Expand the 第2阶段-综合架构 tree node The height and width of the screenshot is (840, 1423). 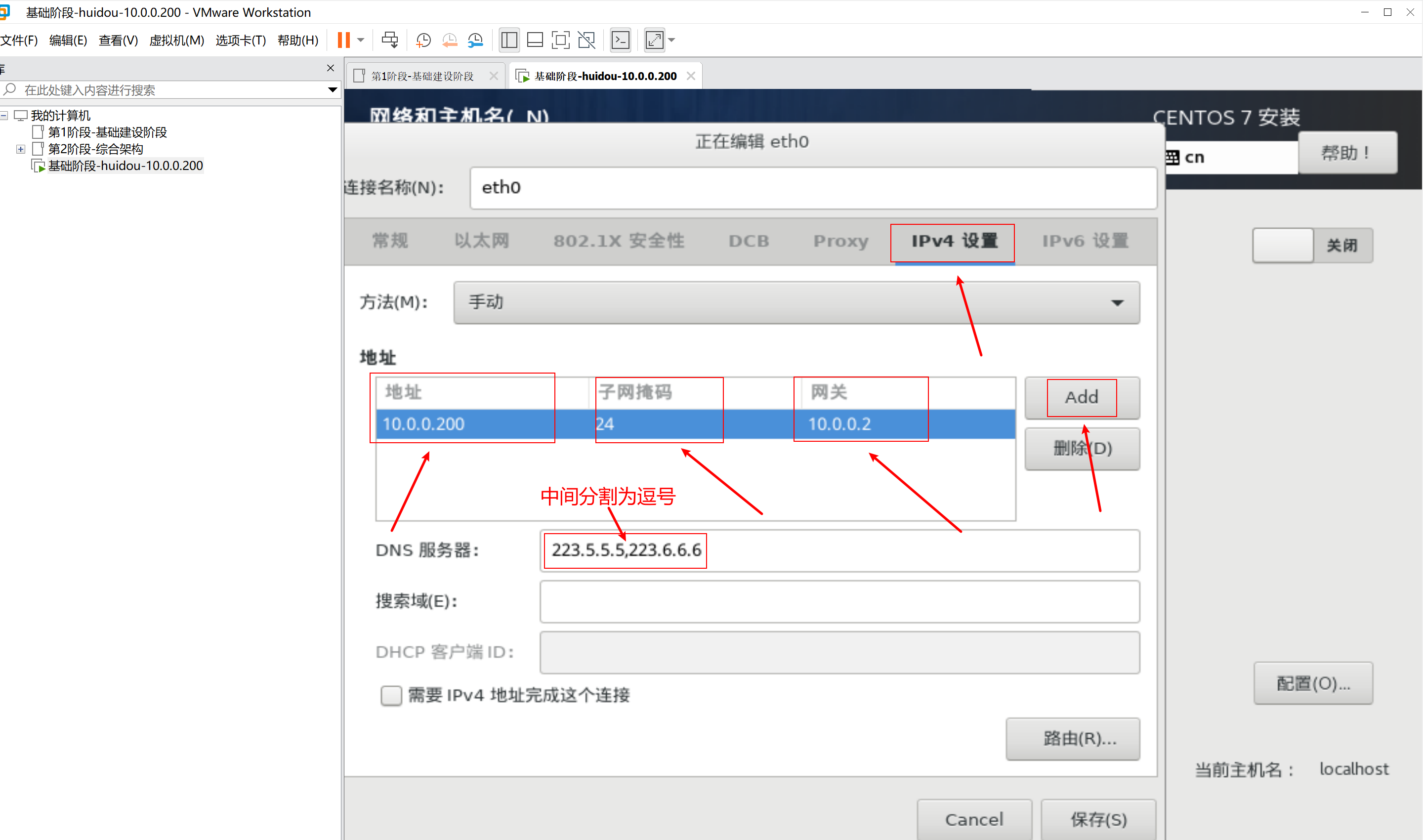click(x=20, y=149)
